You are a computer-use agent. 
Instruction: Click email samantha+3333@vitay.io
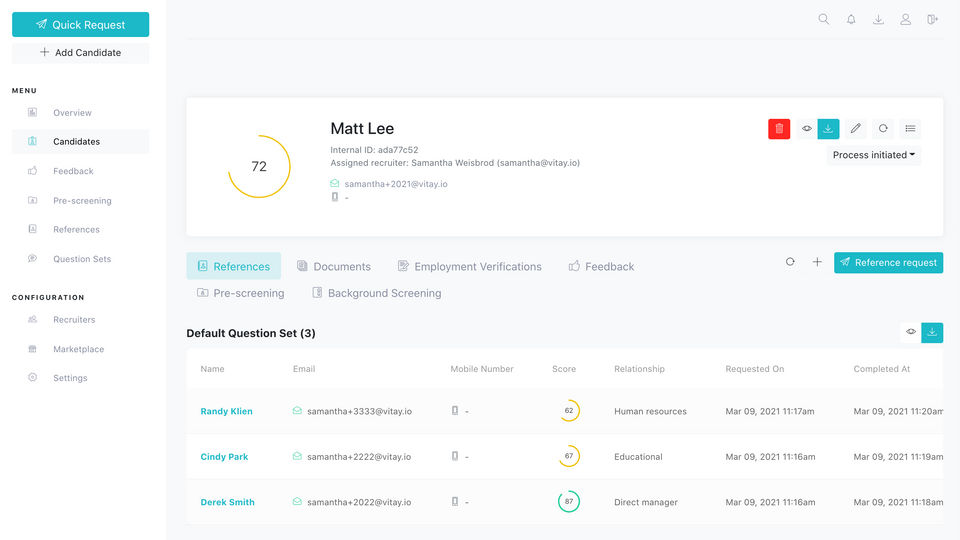click(x=359, y=411)
